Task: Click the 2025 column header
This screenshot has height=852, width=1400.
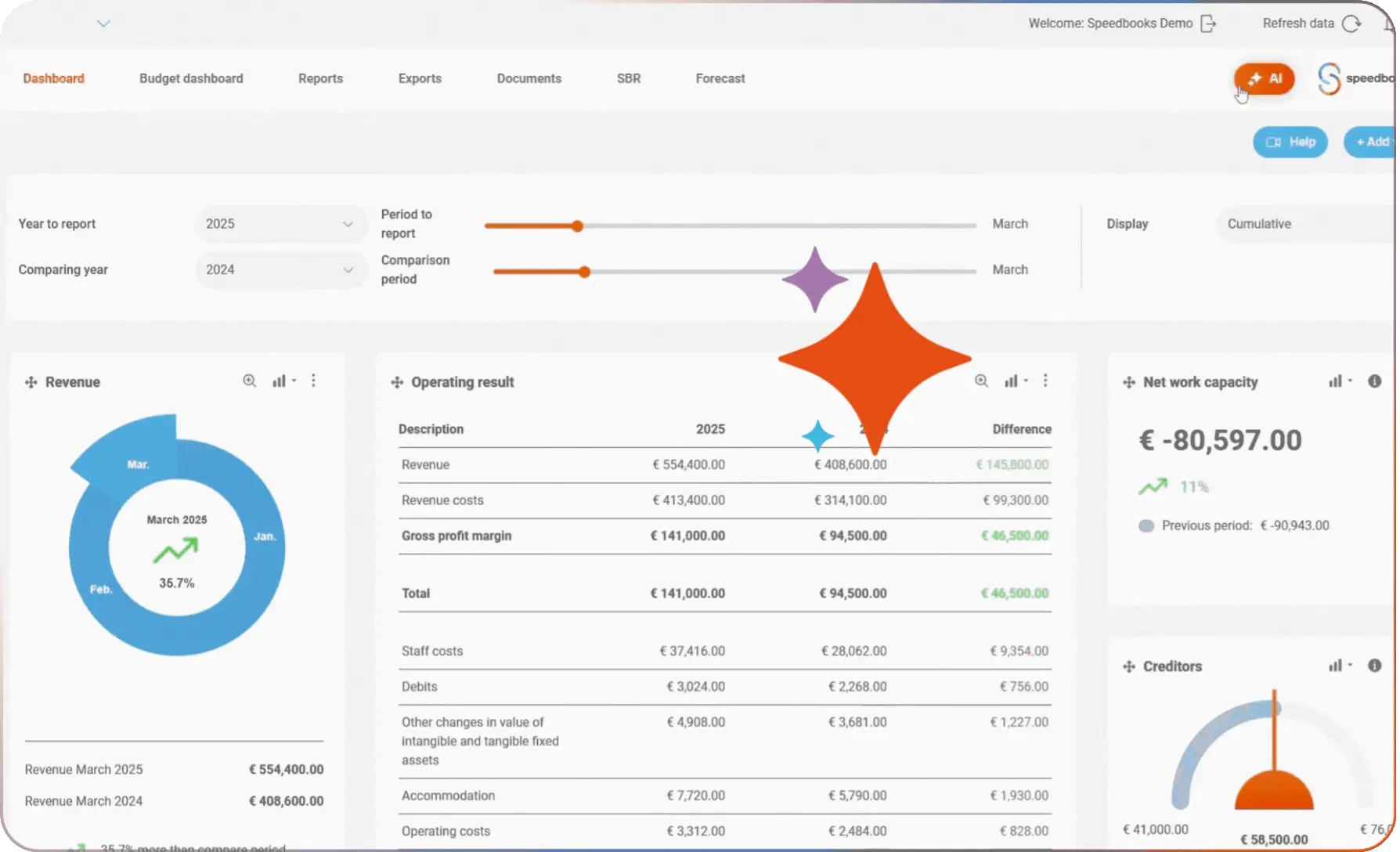Action: (710, 429)
